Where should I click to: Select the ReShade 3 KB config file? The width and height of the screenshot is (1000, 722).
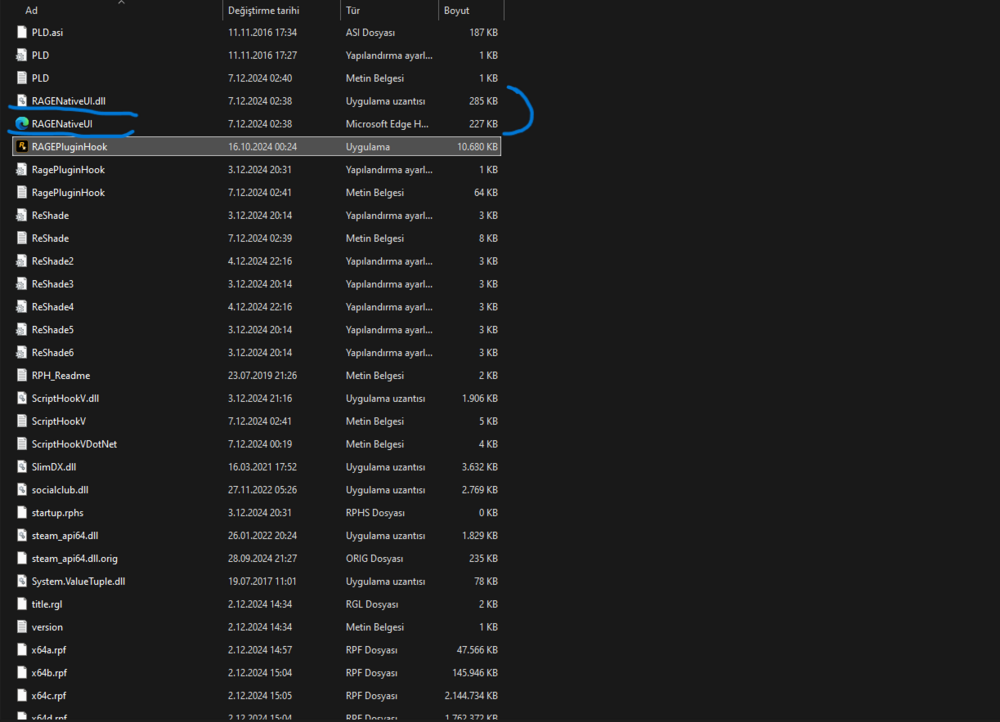tap(256, 216)
